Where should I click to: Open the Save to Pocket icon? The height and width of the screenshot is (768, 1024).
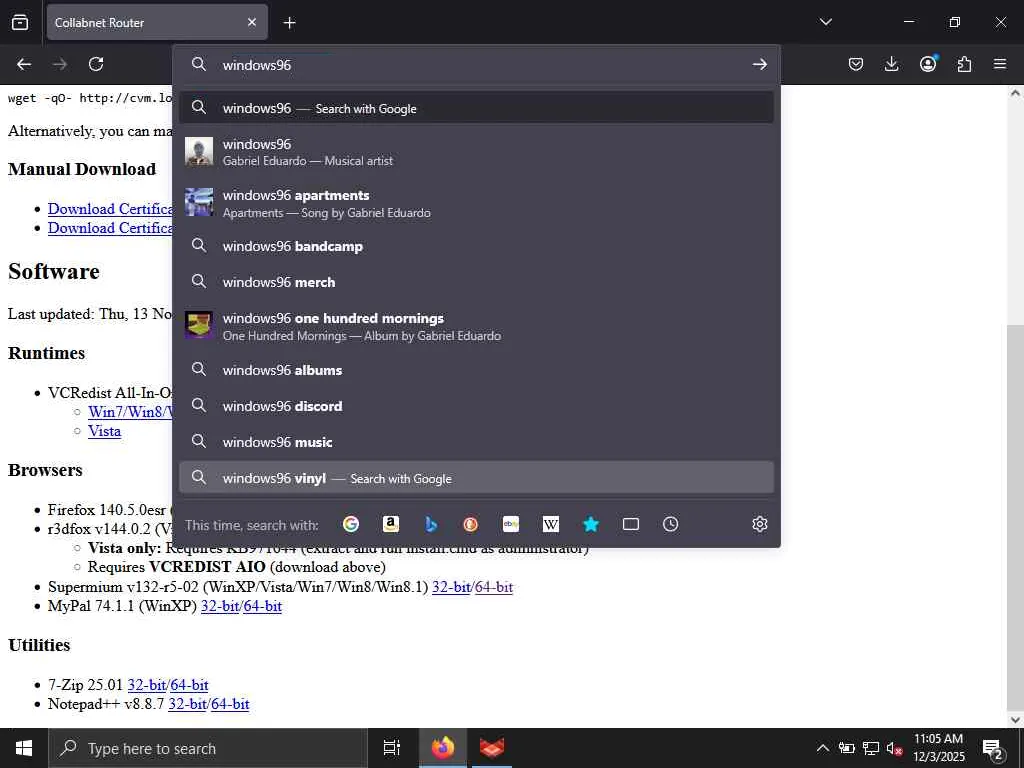pyautogui.click(x=856, y=64)
